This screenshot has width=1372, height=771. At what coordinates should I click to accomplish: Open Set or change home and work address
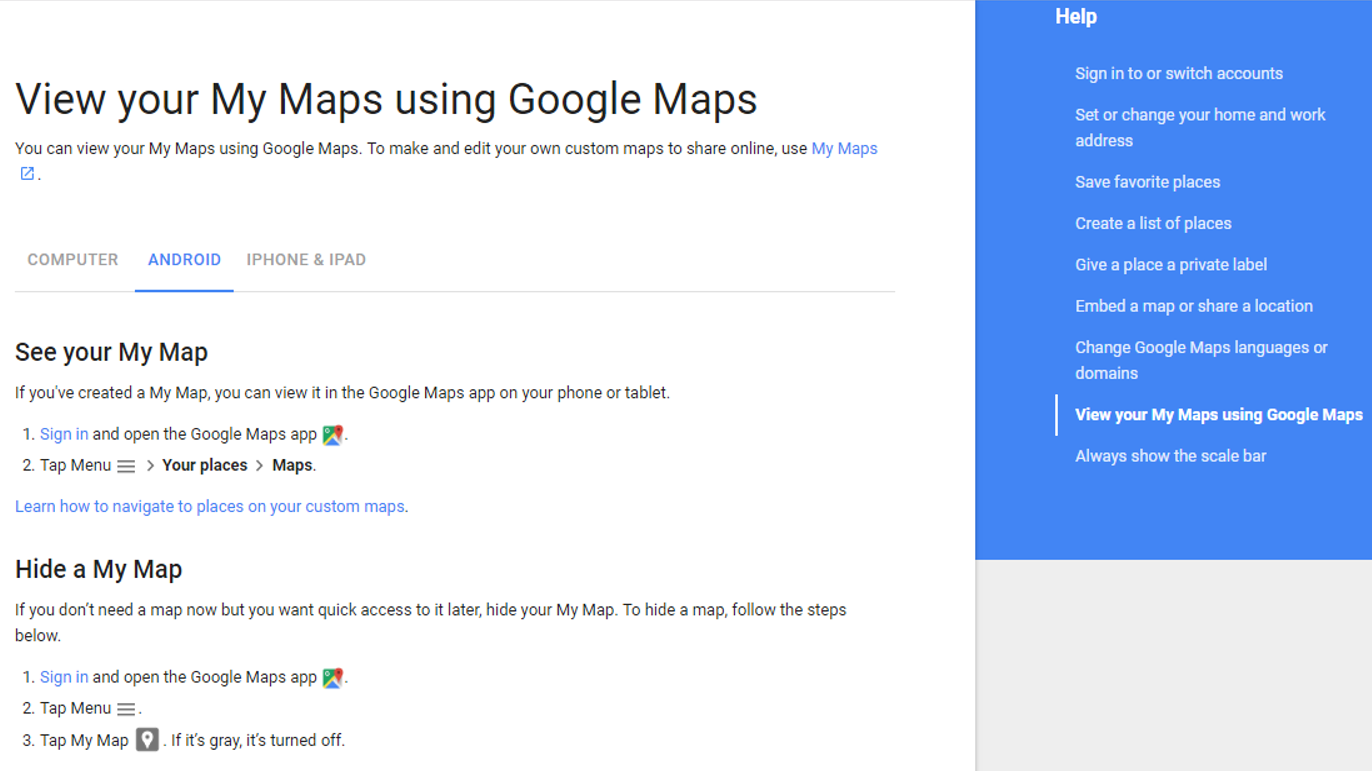[x=1200, y=128]
